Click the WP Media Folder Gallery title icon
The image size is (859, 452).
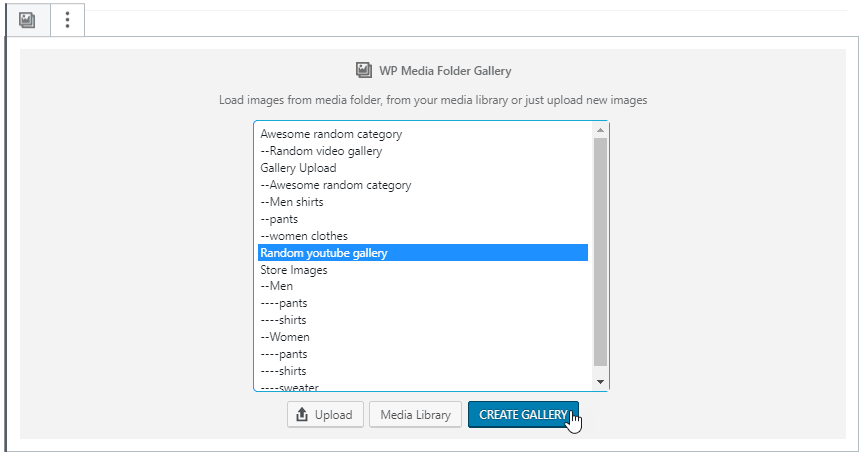click(x=364, y=70)
